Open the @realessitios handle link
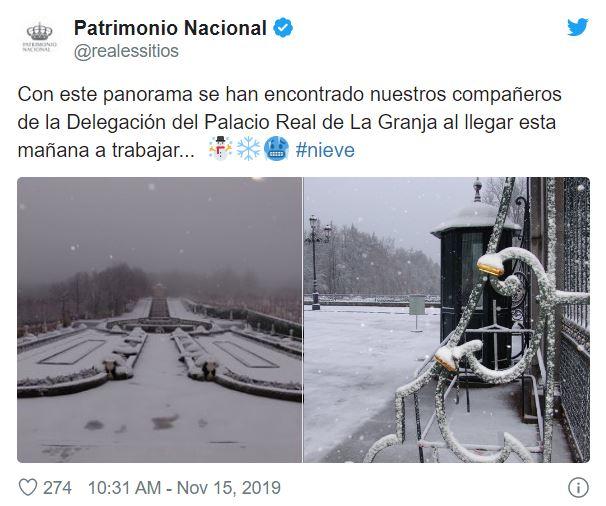This screenshot has height=506, width=606. pyautogui.click(x=126, y=51)
